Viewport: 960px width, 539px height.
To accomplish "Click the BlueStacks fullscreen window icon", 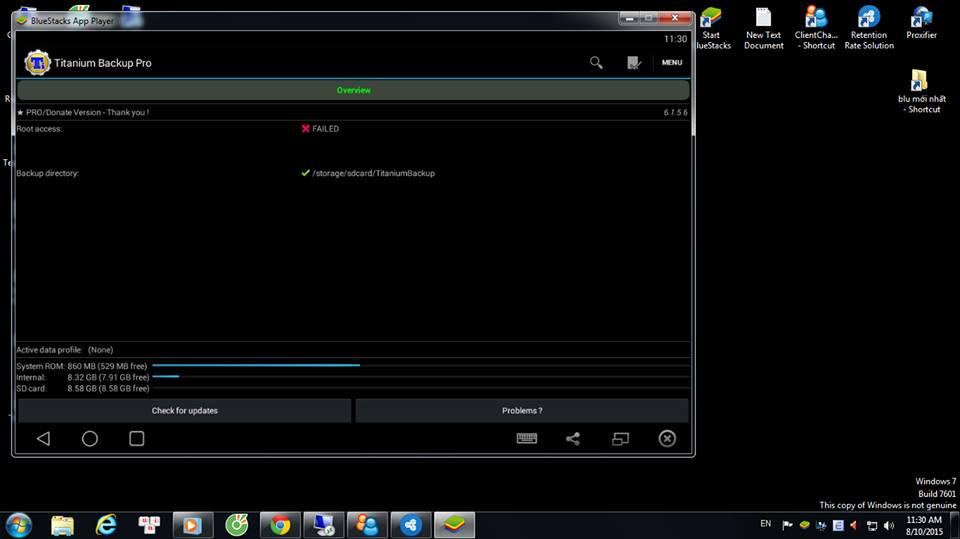I will click(x=620, y=439).
